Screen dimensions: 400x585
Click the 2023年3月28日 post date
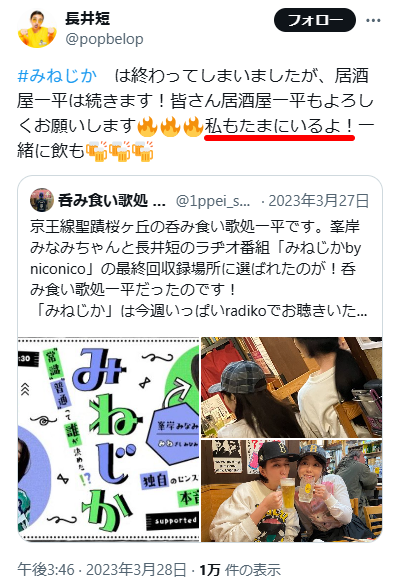click(136, 570)
